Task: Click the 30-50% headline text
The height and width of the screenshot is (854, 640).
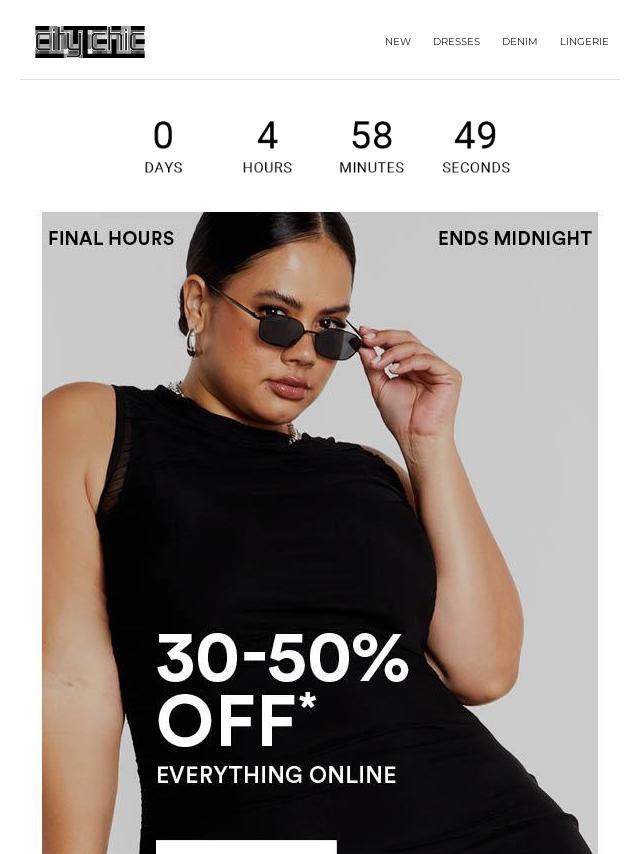Action: (282, 658)
